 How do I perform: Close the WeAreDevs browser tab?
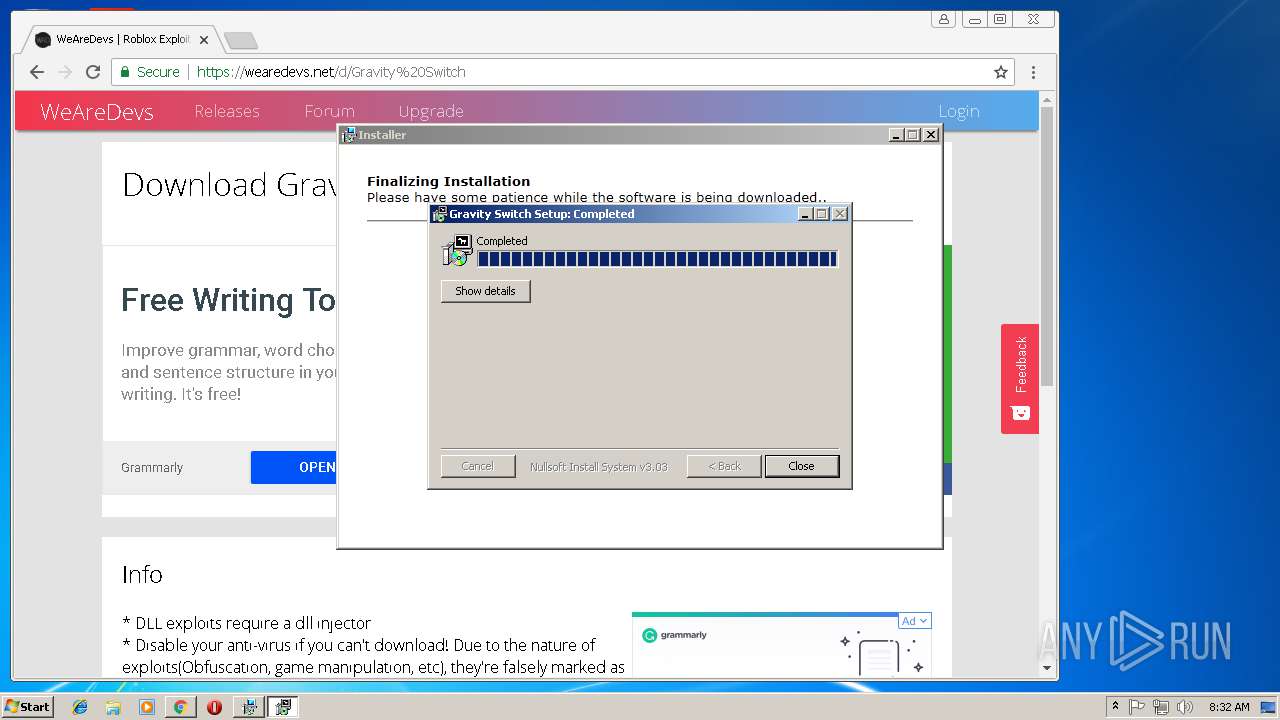[204, 40]
